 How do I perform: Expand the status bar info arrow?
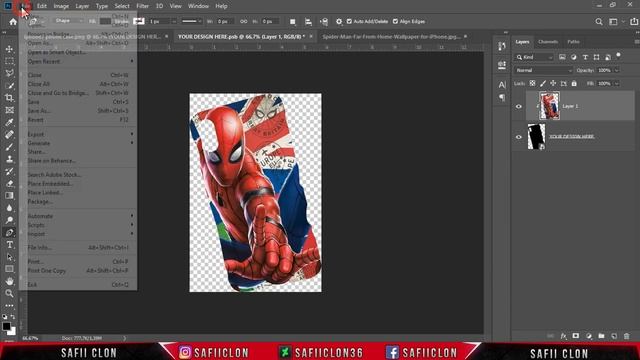124,338
